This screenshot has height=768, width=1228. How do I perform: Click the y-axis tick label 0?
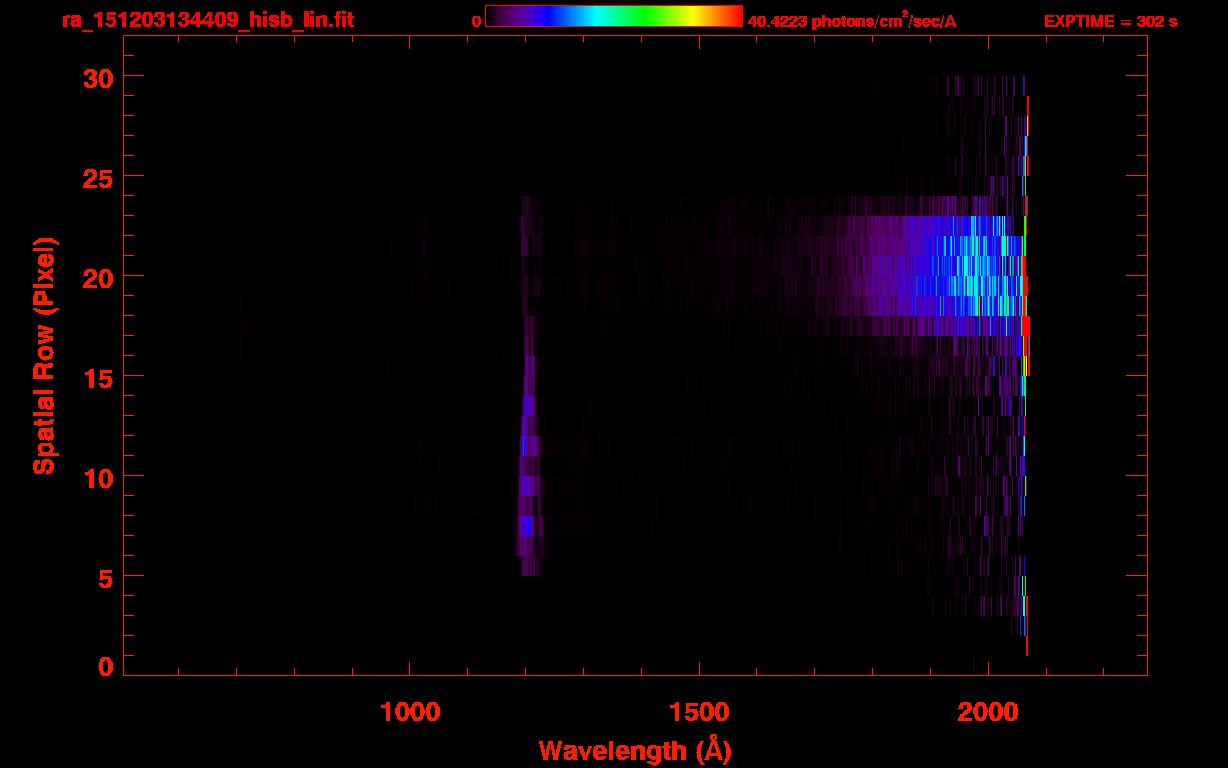106,666
